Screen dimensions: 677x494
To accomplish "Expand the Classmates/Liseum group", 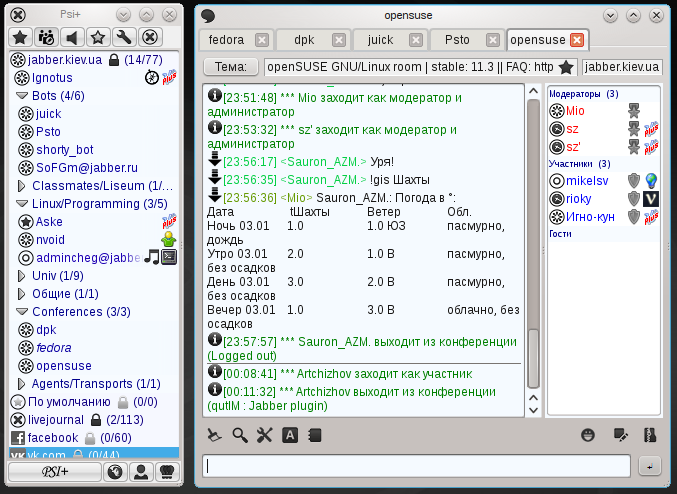I will [x=21, y=186].
